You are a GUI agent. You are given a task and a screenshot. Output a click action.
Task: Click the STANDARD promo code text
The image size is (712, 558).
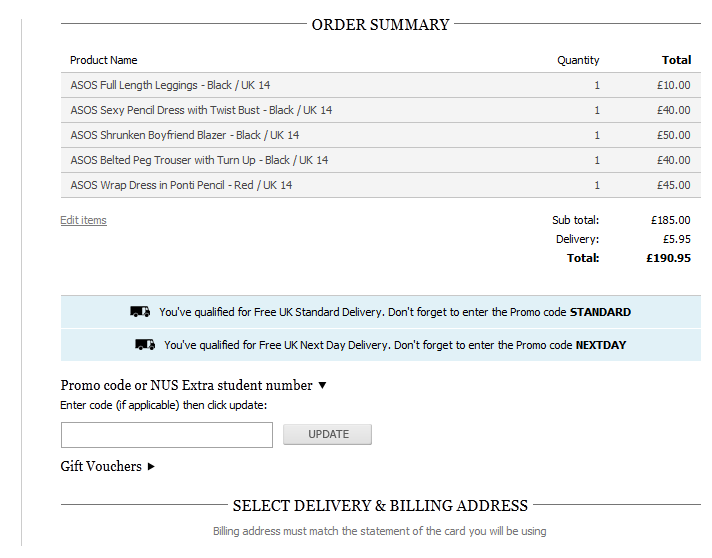click(x=600, y=312)
